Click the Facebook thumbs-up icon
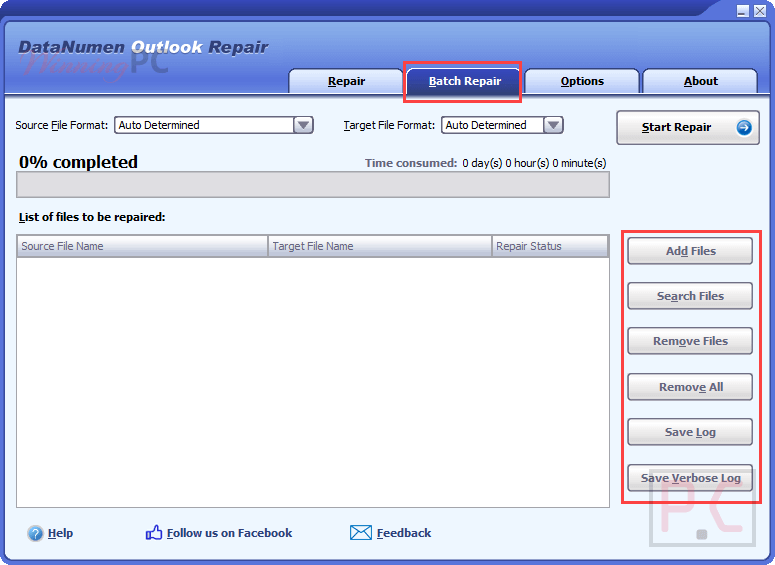 (154, 532)
